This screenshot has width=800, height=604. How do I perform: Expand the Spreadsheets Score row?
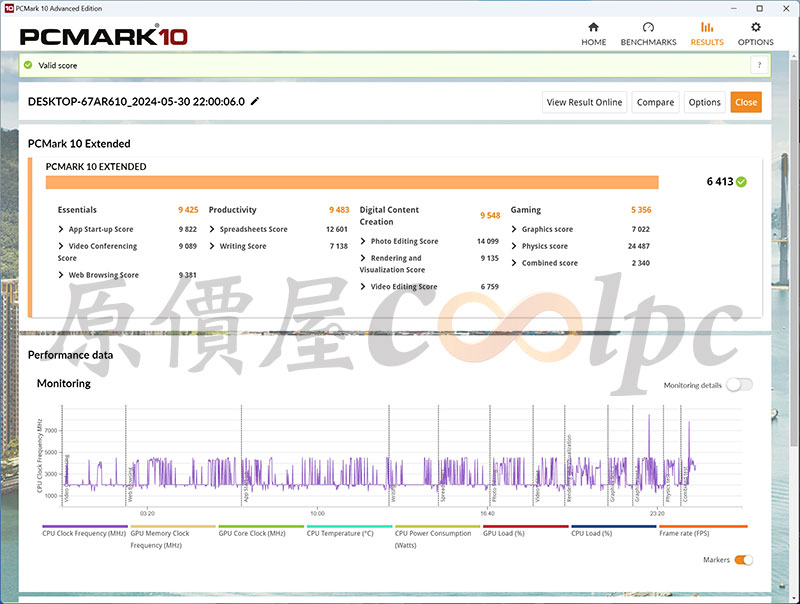pos(212,229)
